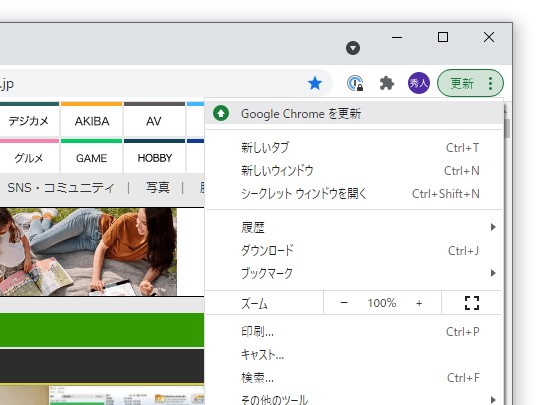Expand the 履歴 submenu
Viewport: 540px width, 405px height.
[353, 227]
